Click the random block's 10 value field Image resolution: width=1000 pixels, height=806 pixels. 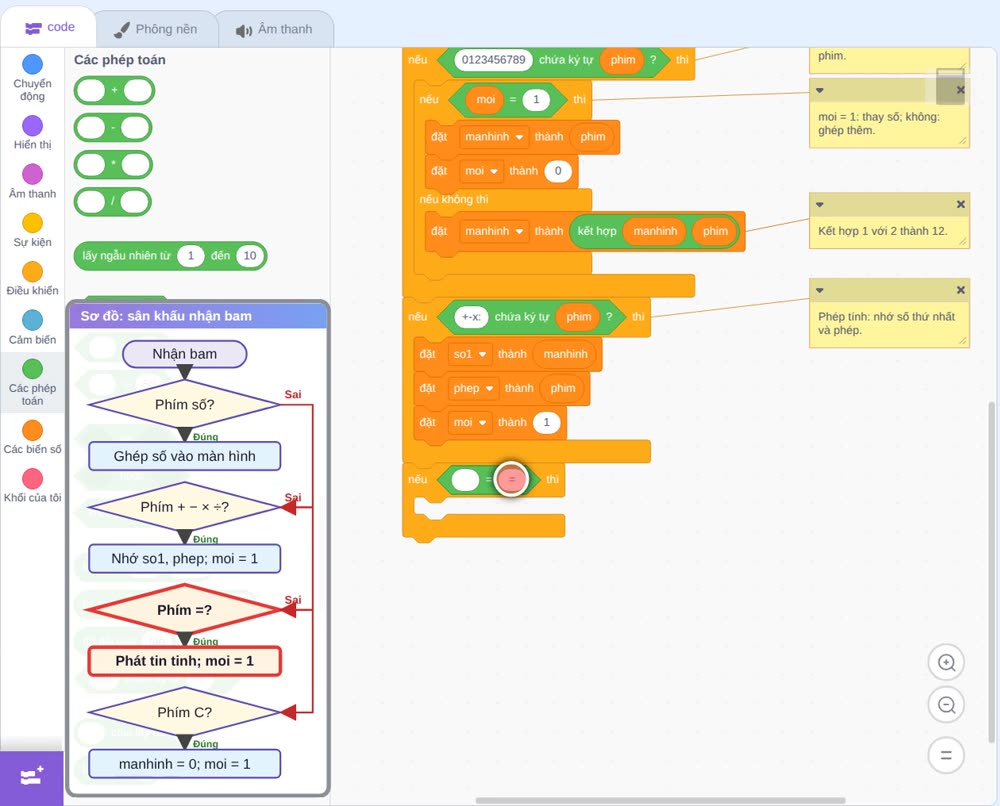coord(249,256)
